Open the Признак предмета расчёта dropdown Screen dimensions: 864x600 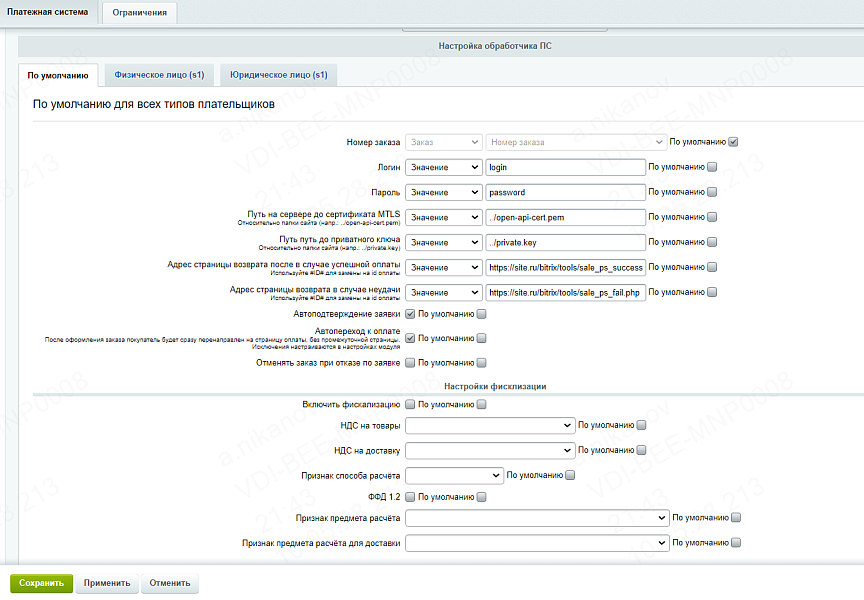[x=537, y=519]
